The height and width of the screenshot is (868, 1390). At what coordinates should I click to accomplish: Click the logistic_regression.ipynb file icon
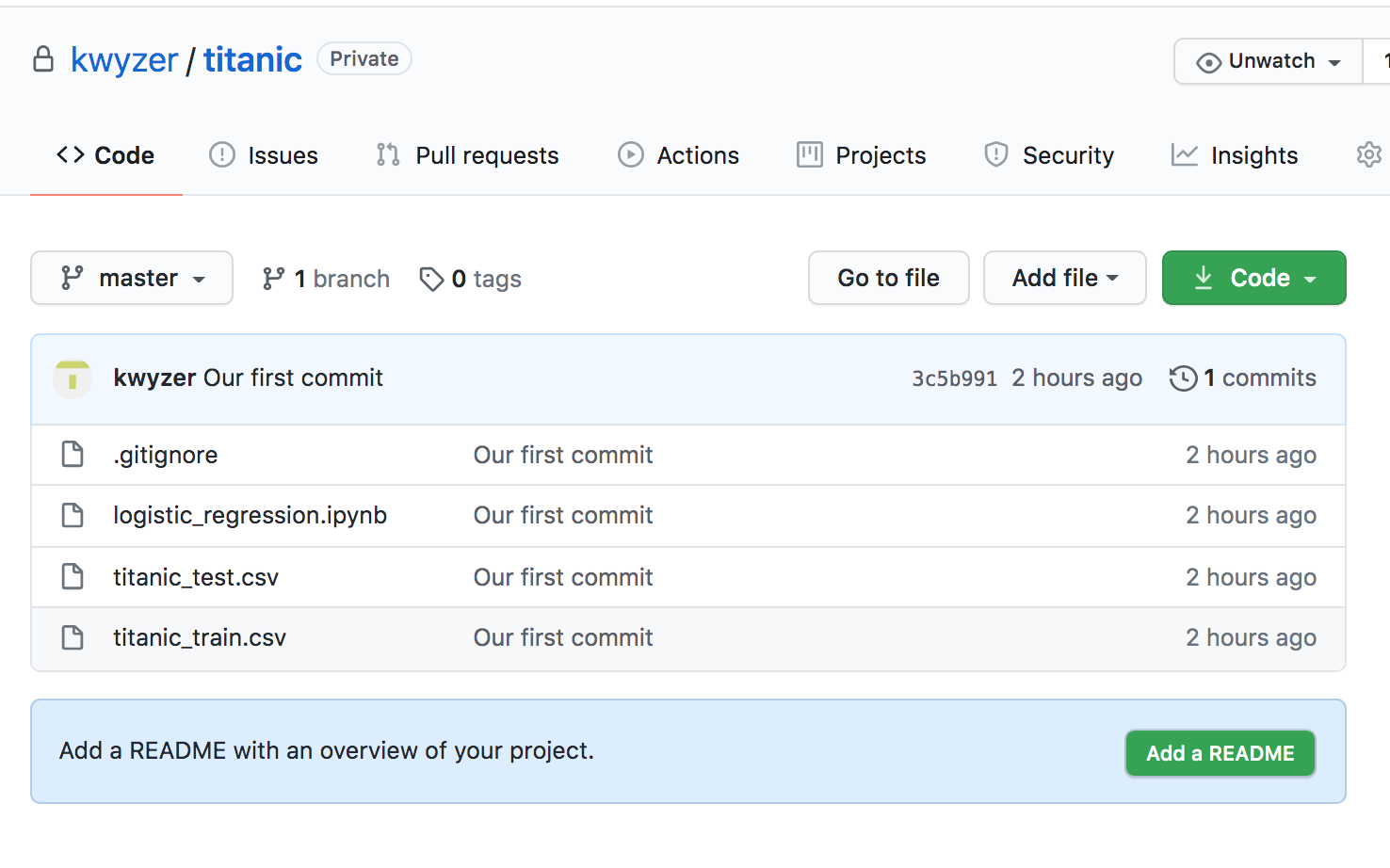(x=73, y=515)
